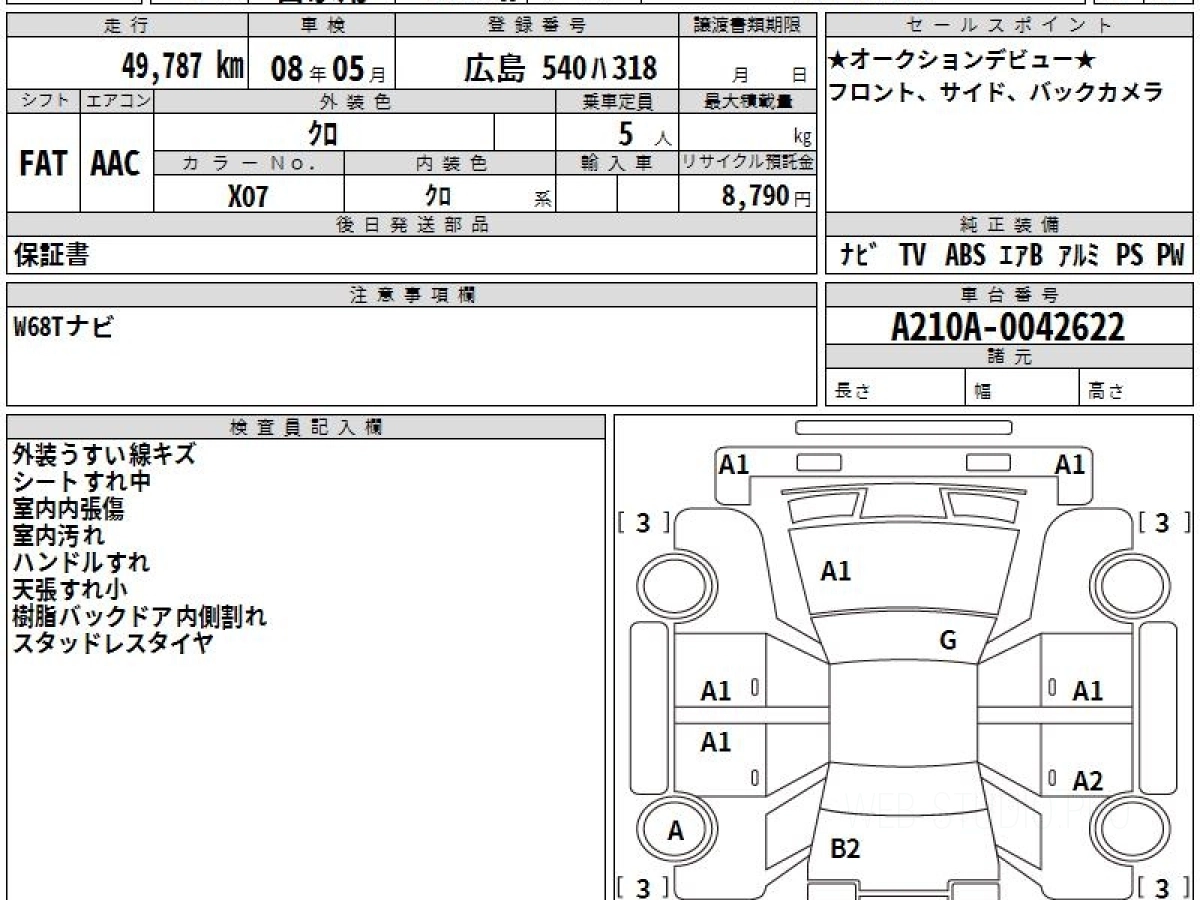Click the A1 mark on the hood

pos(835,571)
